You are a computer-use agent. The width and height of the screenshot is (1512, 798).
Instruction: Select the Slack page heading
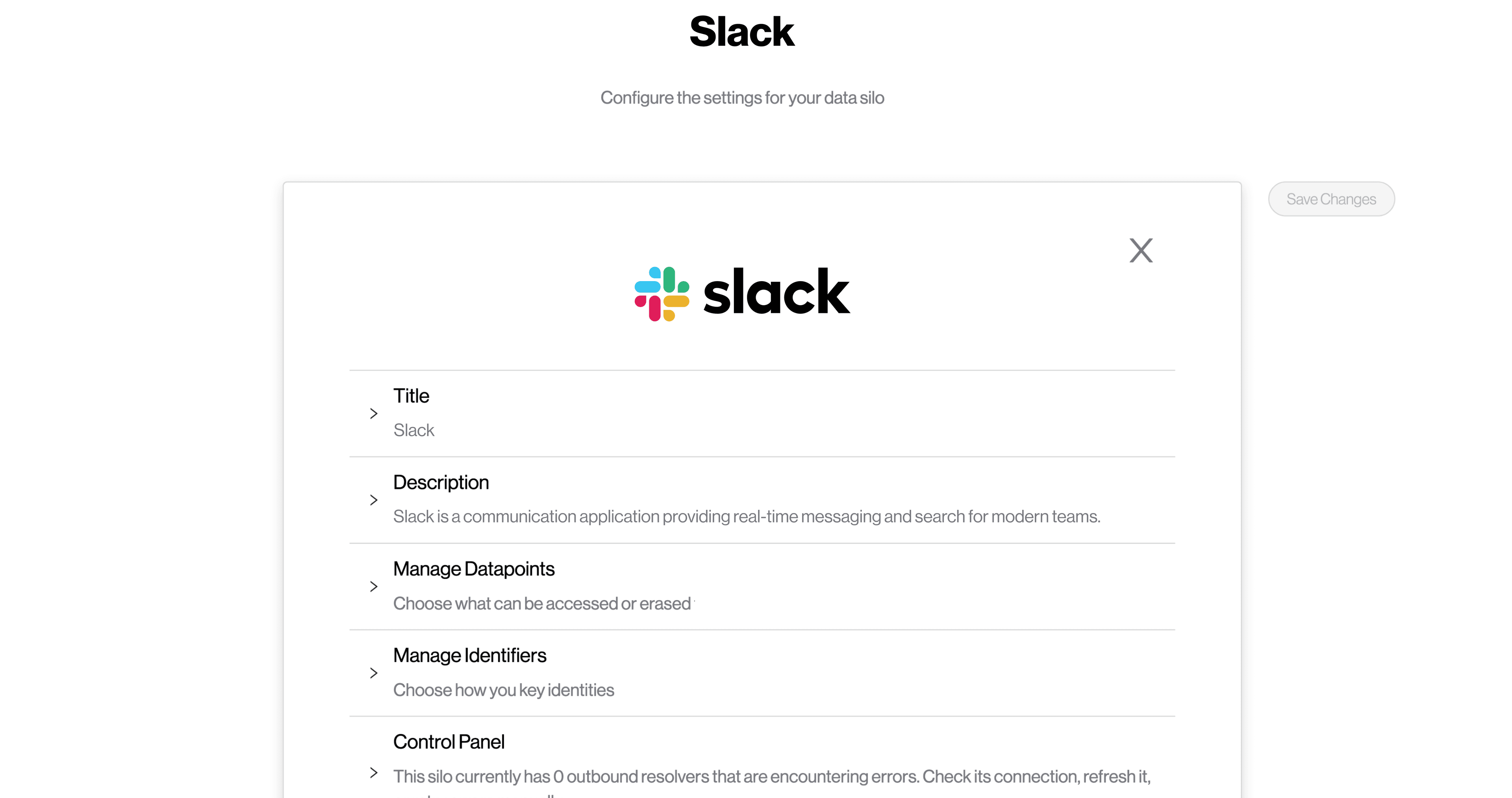pyautogui.click(x=742, y=31)
